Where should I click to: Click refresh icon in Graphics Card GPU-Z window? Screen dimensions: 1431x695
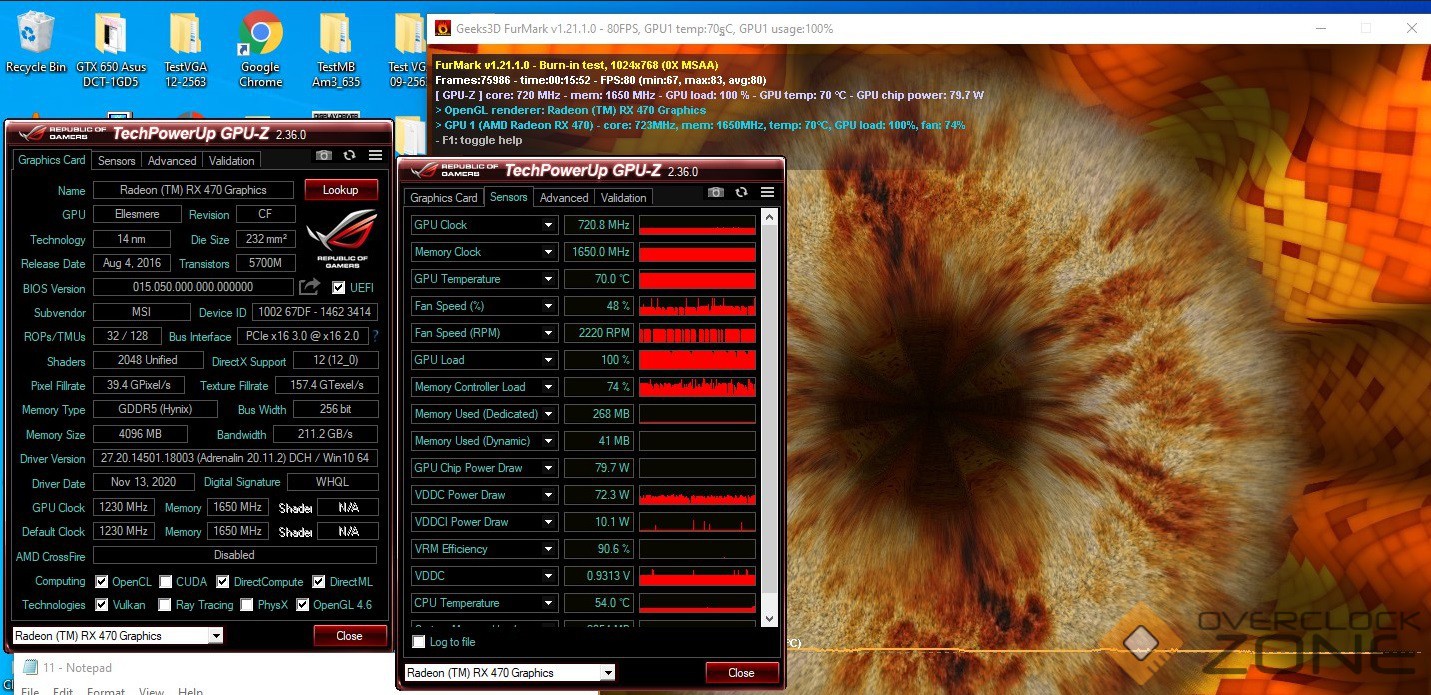coord(349,155)
